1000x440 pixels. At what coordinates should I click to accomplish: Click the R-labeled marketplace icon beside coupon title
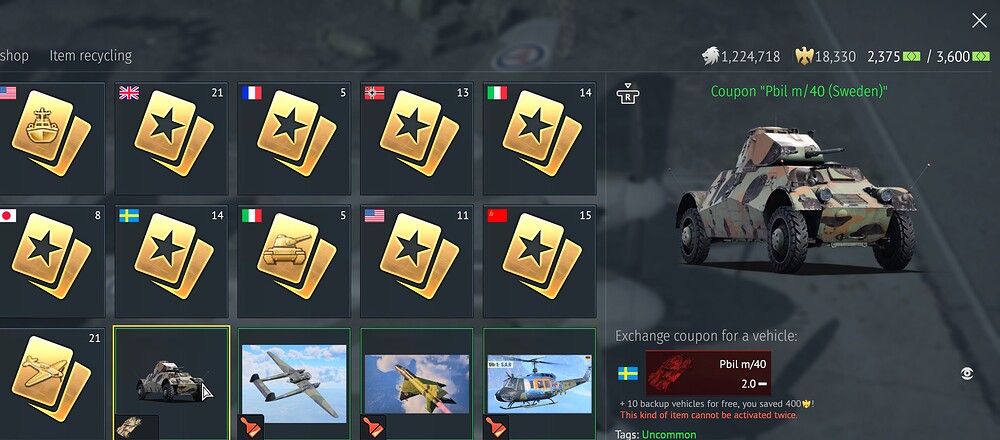(x=628, y=94)
